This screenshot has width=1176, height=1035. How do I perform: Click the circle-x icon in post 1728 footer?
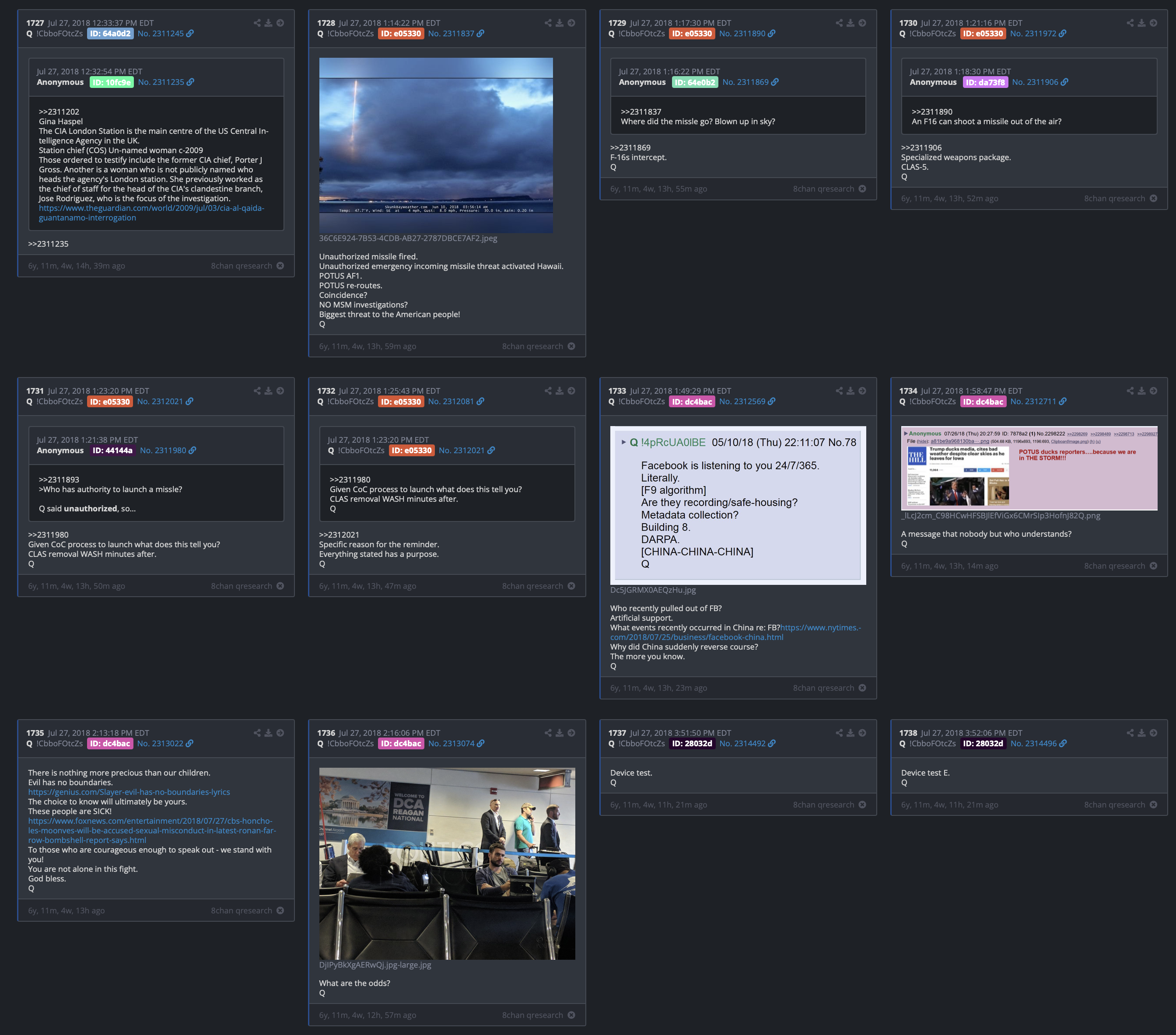571,346
